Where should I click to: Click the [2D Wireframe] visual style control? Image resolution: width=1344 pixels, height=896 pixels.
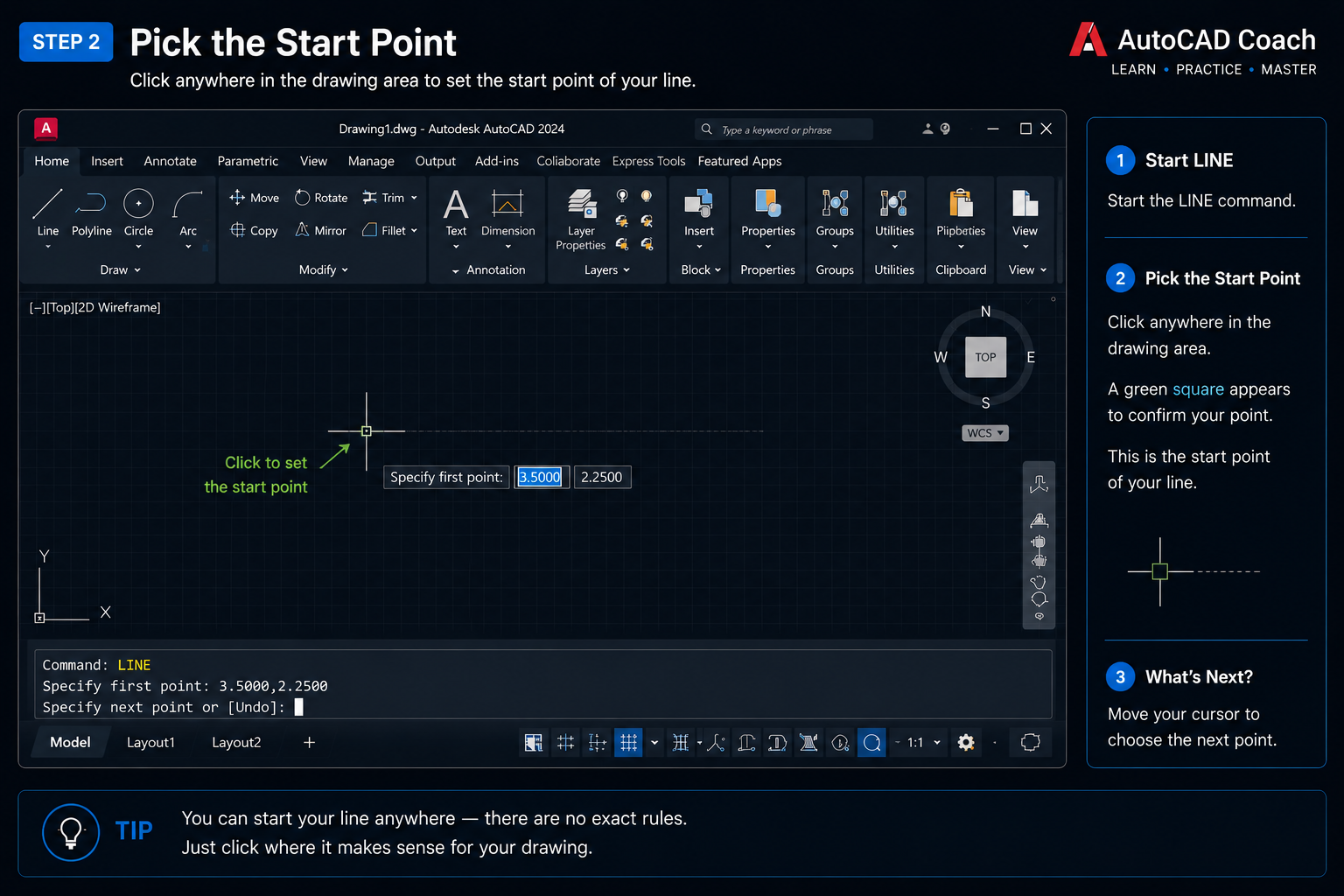point(117,307)
